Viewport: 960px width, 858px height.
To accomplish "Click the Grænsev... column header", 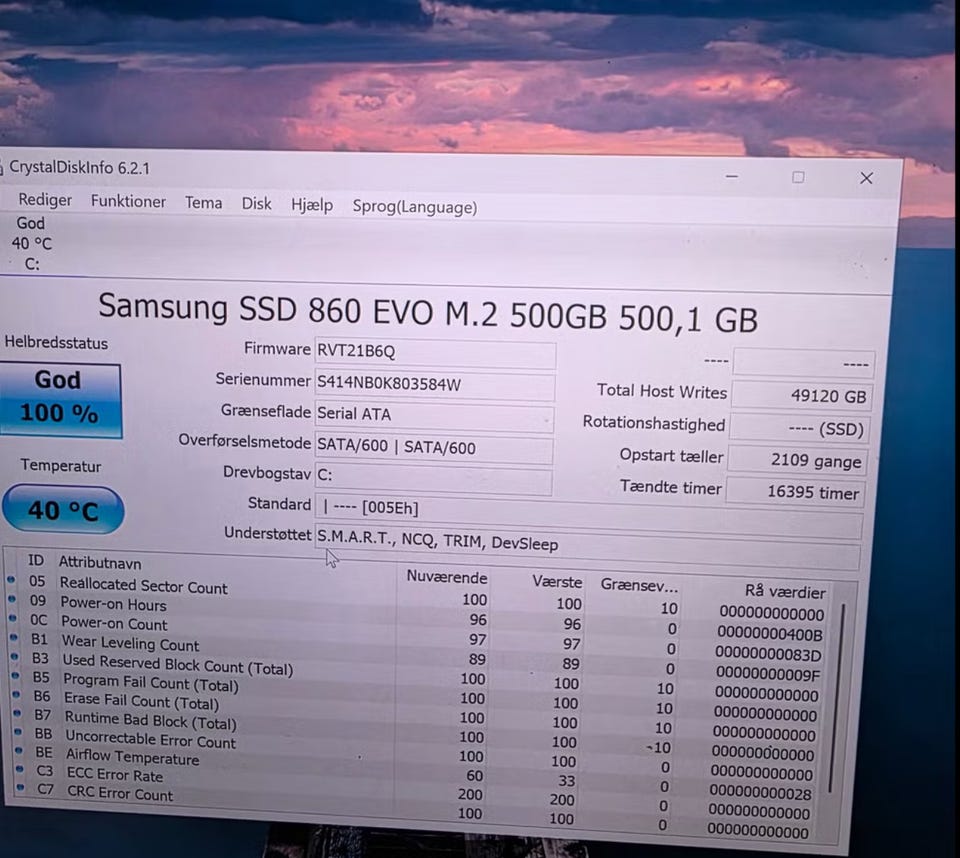I will coord(639,585).
